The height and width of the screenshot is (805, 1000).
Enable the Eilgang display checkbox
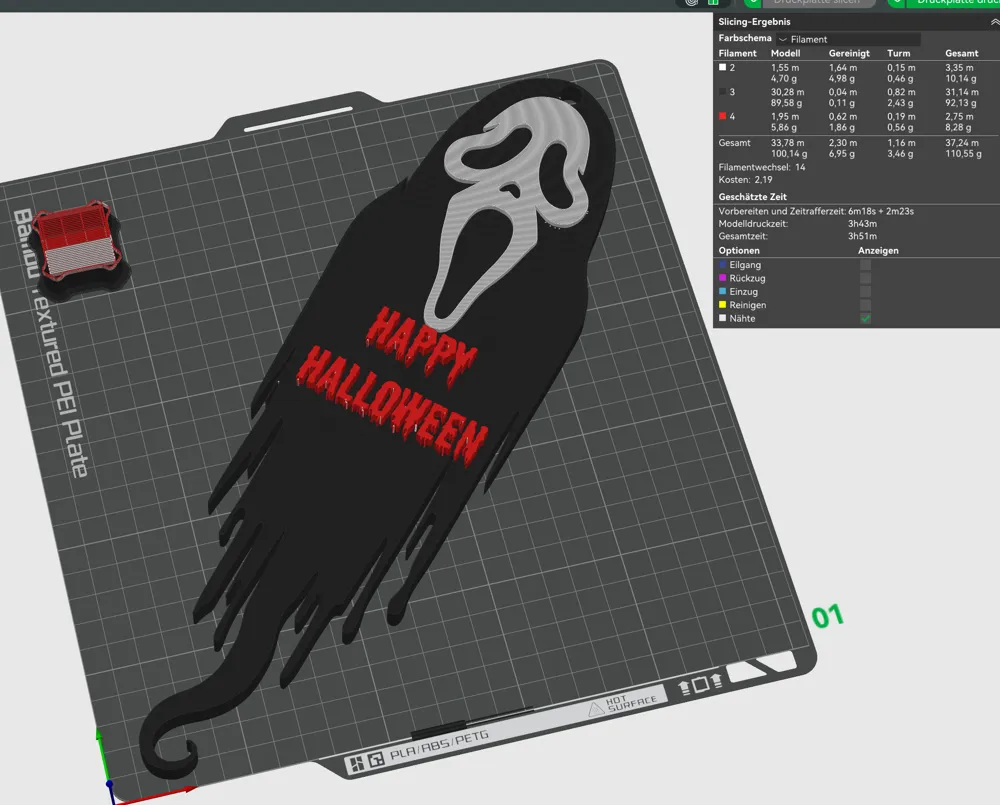click(x=865, y=265)
